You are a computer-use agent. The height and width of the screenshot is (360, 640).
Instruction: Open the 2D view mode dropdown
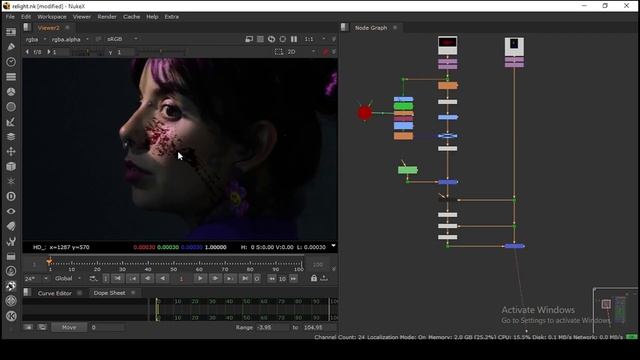(301, 52)
